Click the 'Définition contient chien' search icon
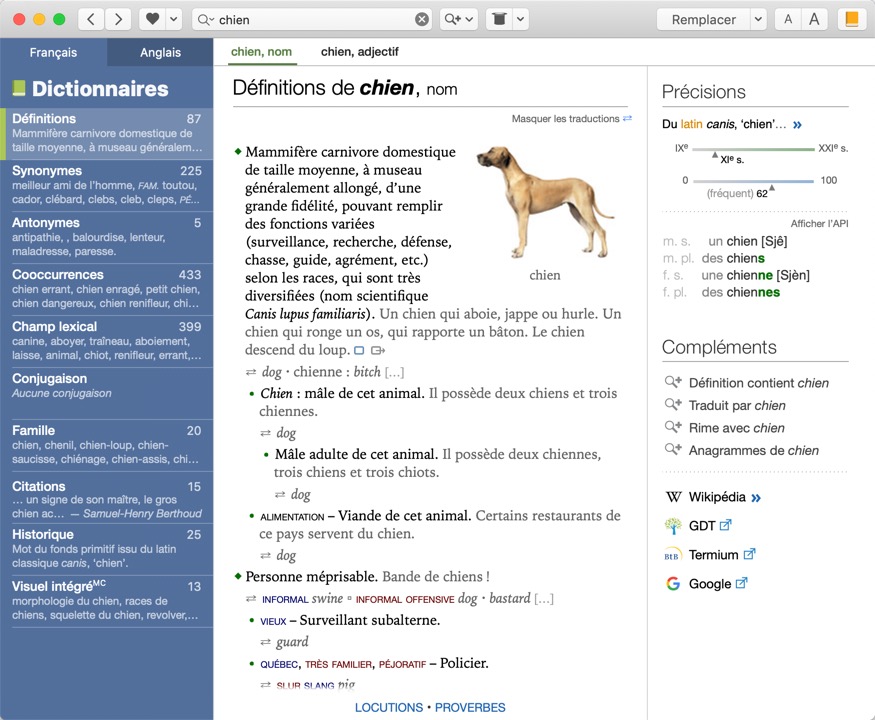Viewport: 875px width, 720px height. coord(673,382)
